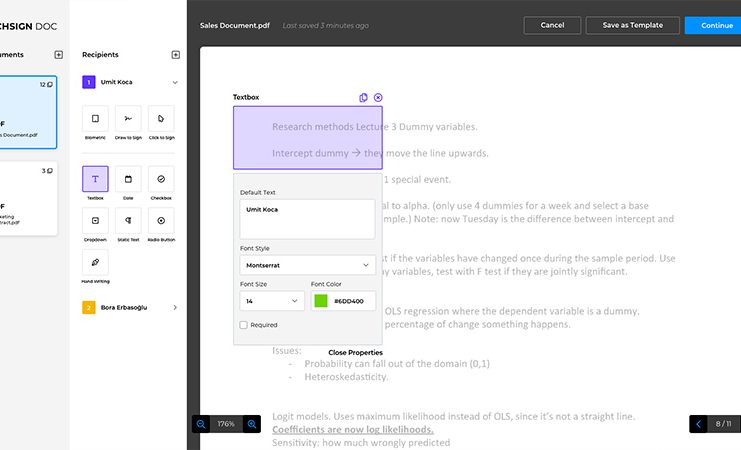The image size is (741, 450).
Task: Select the Checkbox field tool
Action: [x=161, y=179]
